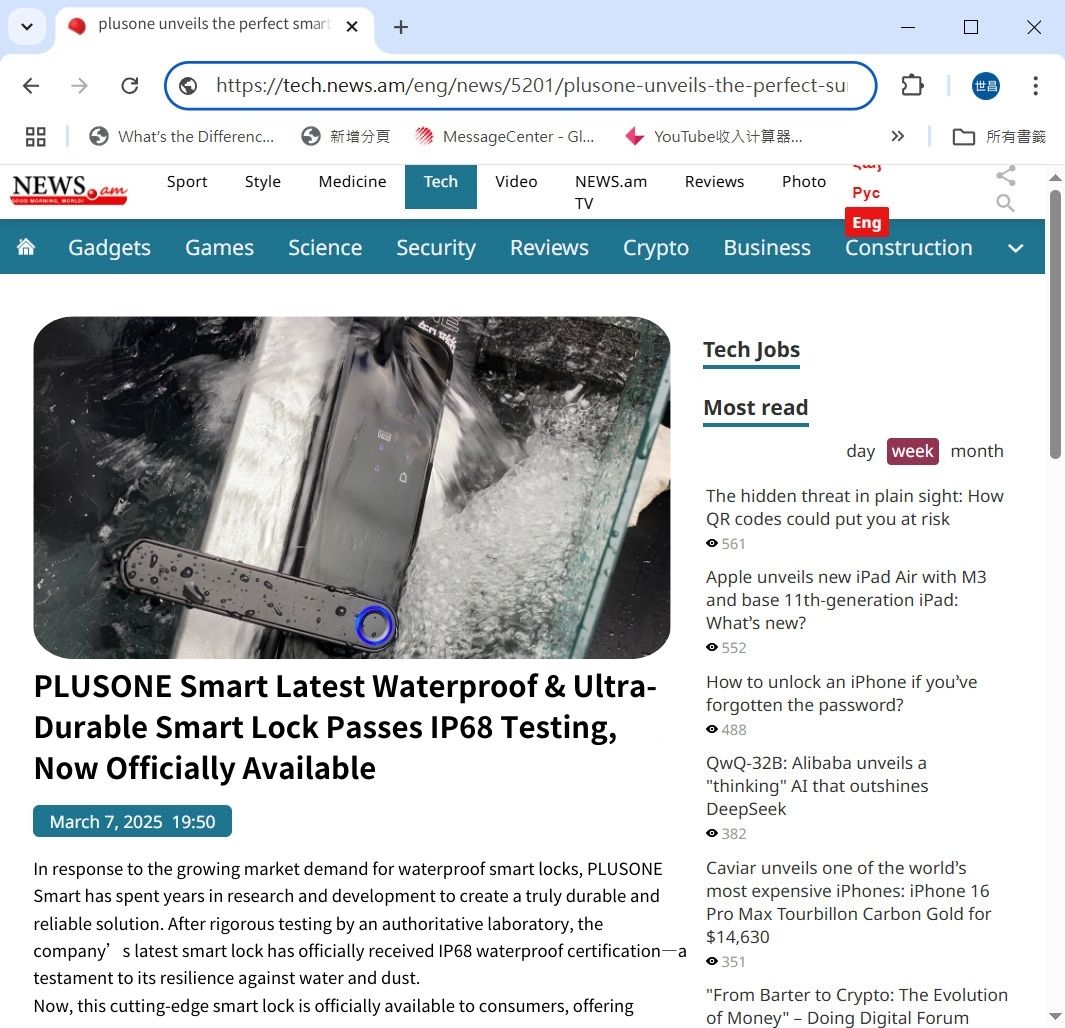
Task: Open the Caviar iPhone 16 Pro Max article
Action: point(848,902)
